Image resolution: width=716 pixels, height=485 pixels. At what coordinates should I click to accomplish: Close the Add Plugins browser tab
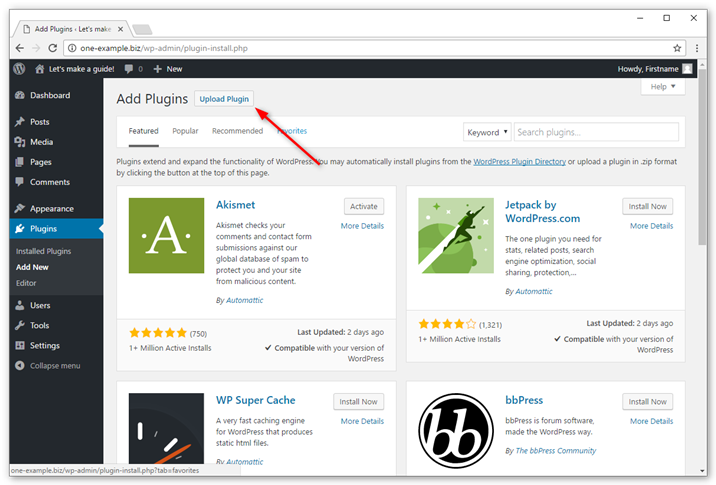pos(120,29)
